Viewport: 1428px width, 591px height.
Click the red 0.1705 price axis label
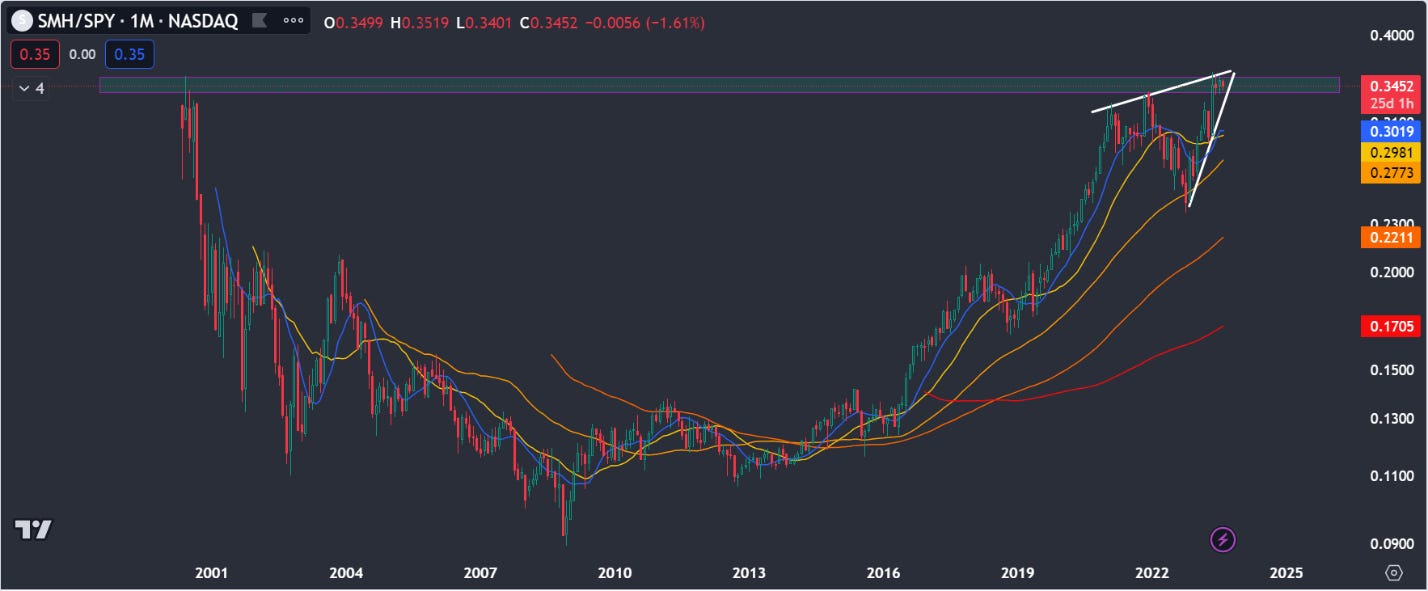[x=1391, y=325]
